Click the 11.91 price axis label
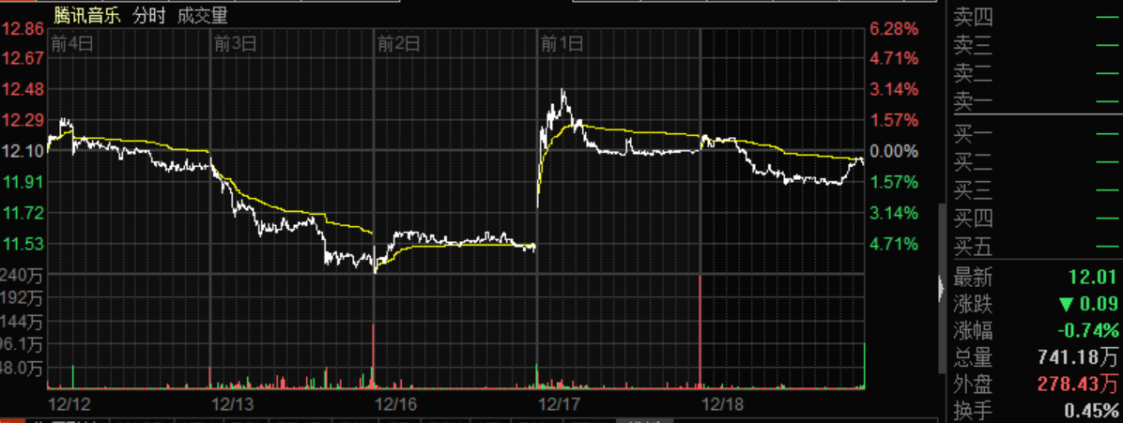 click(23, 182)
